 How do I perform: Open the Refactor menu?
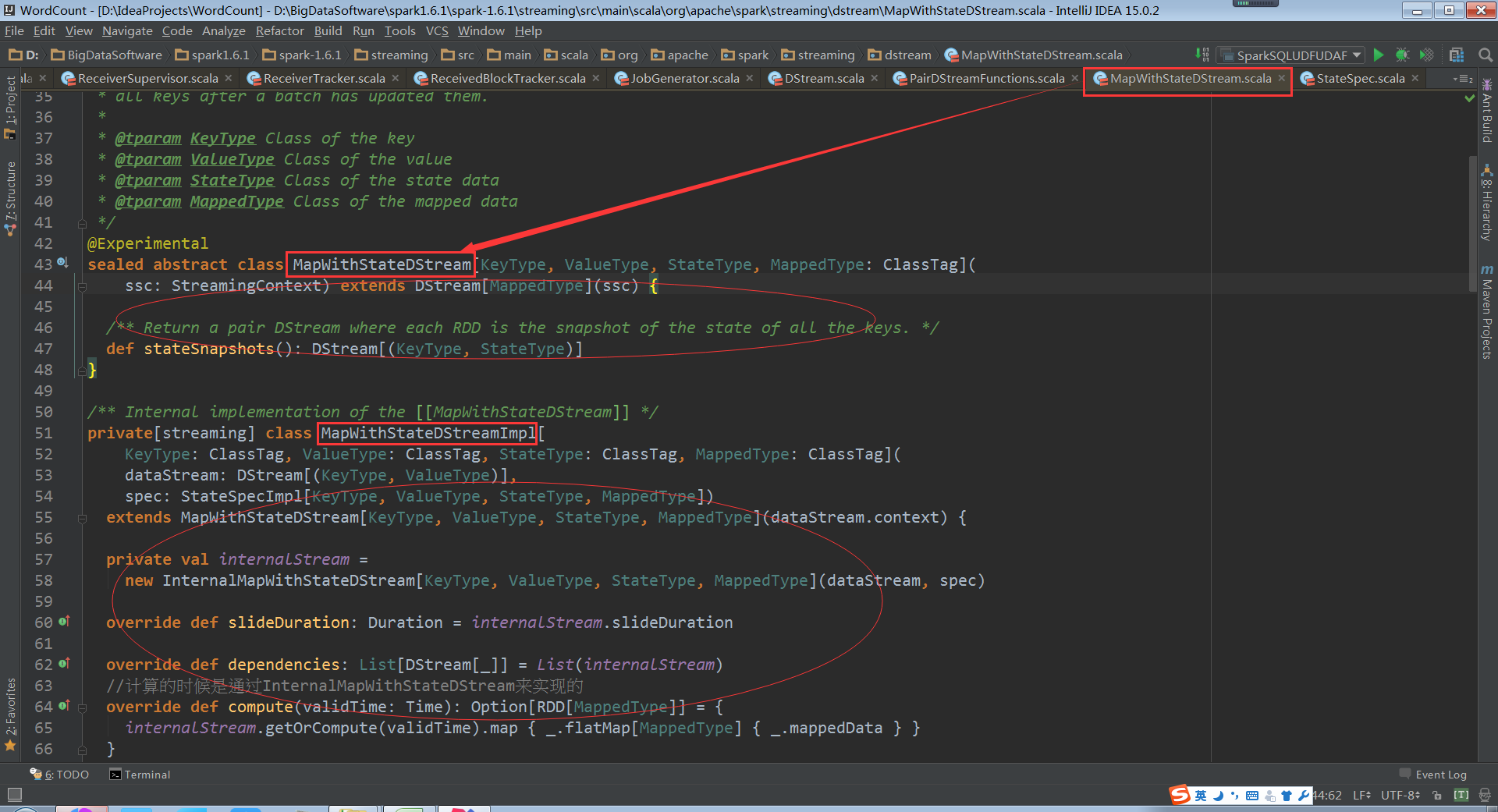[x=279, y=31]
